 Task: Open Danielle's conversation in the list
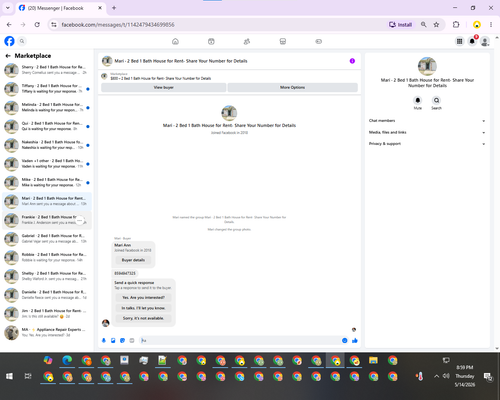[x=47, y=295]
